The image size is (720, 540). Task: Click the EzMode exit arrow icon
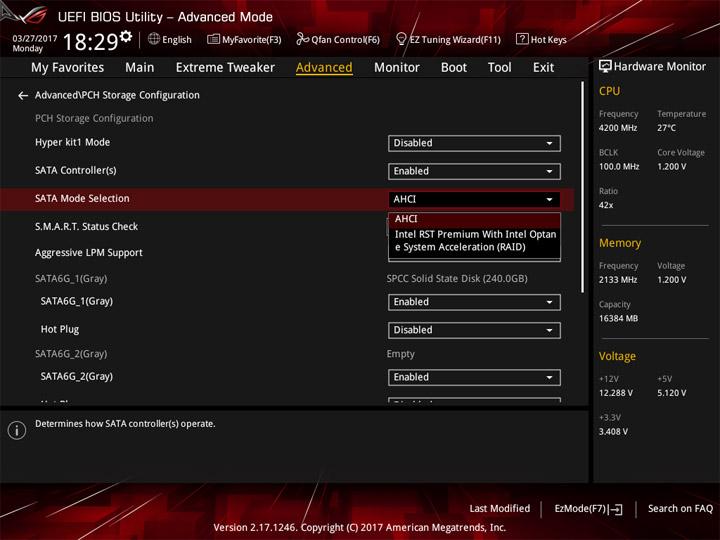tap(617, 509)
